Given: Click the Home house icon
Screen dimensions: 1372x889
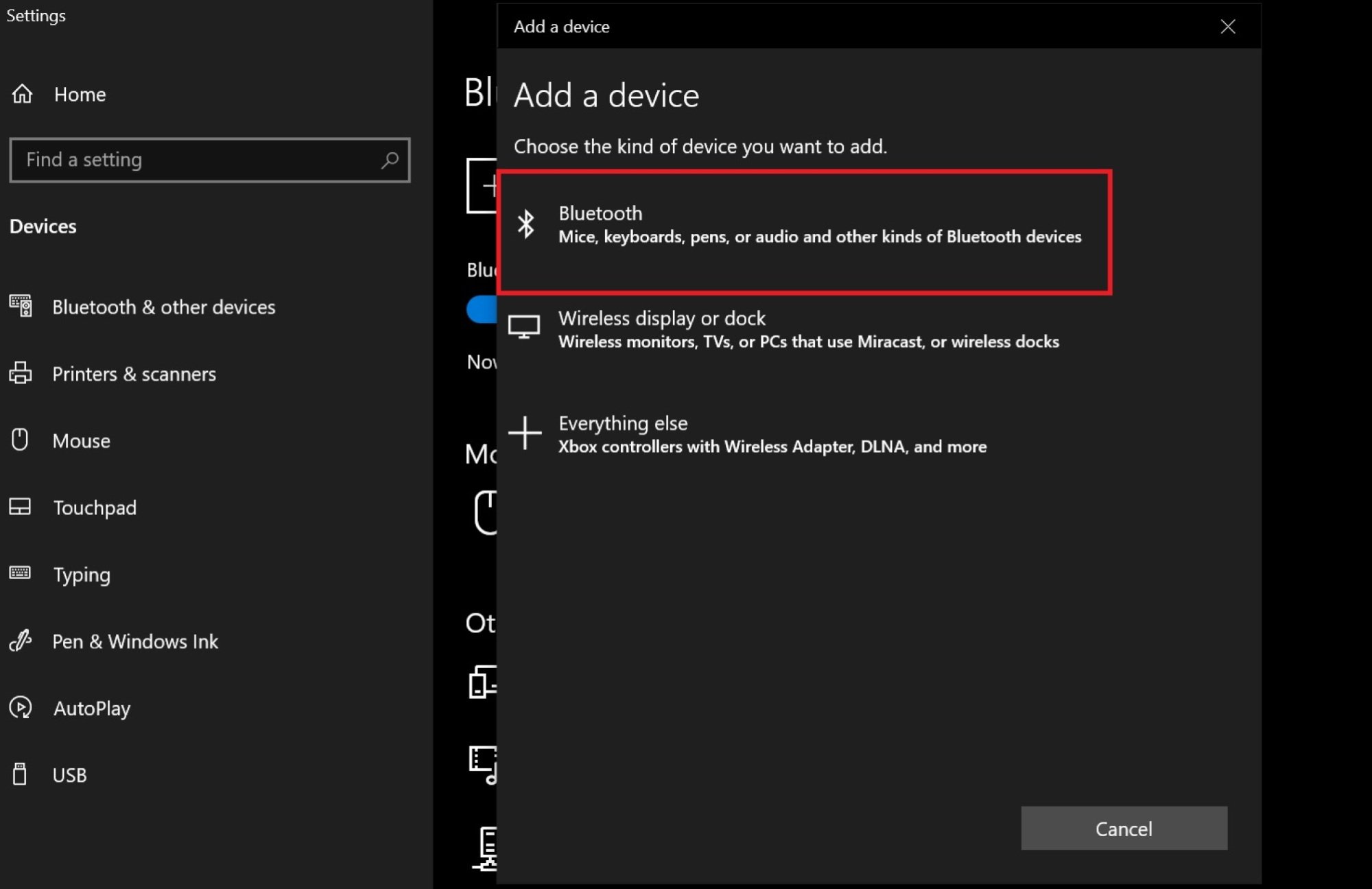Looking at the screenshot, I should [x=23, y=94].
